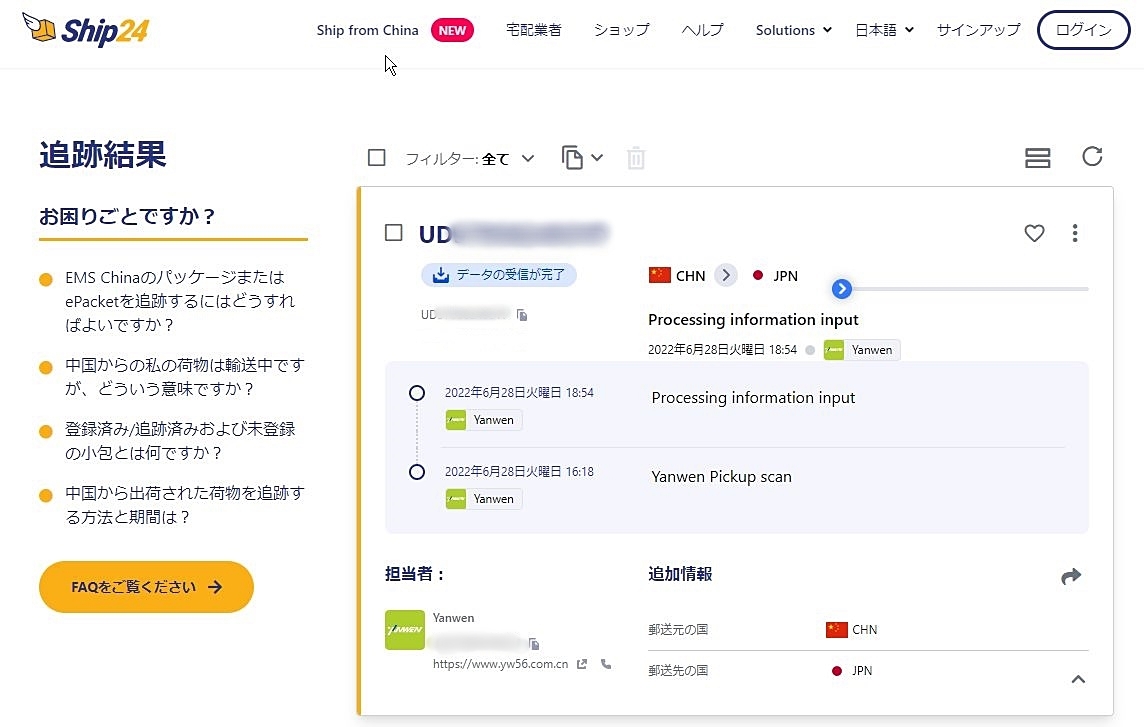Check the parcel's tracking number checkbox
Screen dimensions: 1144x727
394,233
